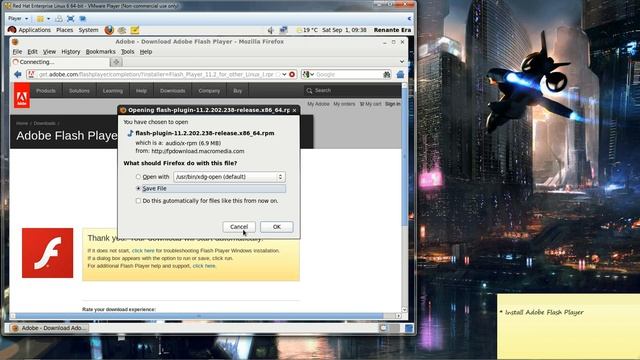The image size is (640, 360).
Task: Click help and support 'click here' link
Action: point(204,266)
